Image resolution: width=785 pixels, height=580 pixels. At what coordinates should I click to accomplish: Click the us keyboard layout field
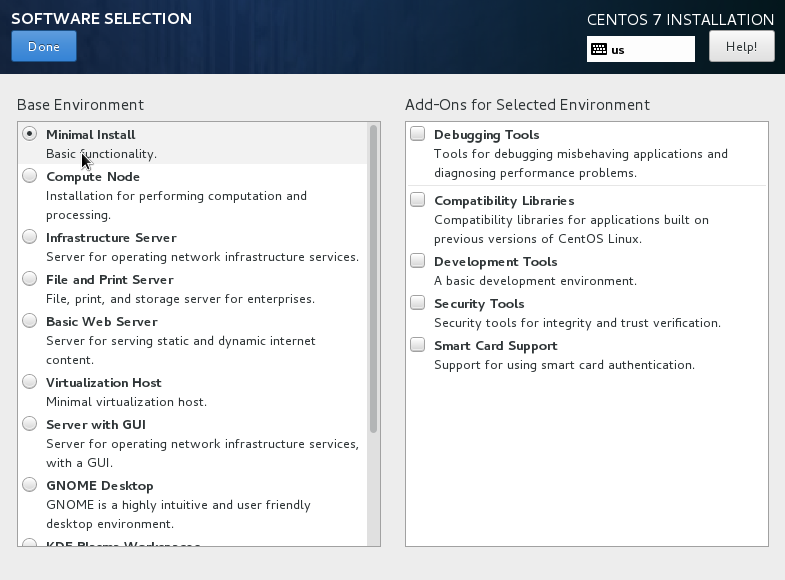pos(641,49)
